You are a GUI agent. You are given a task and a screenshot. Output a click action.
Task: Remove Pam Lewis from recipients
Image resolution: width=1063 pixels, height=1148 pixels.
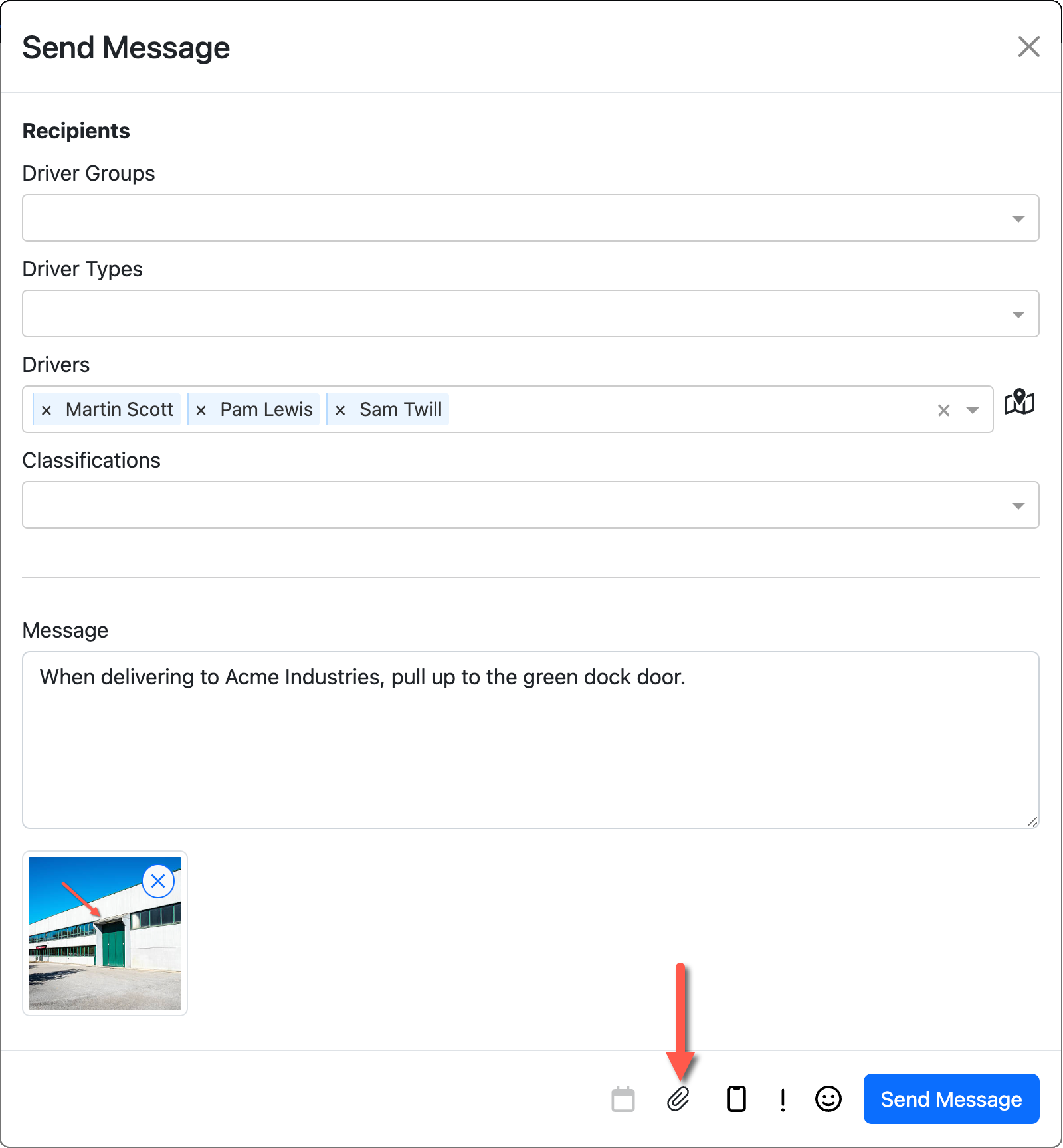point(201,409)
